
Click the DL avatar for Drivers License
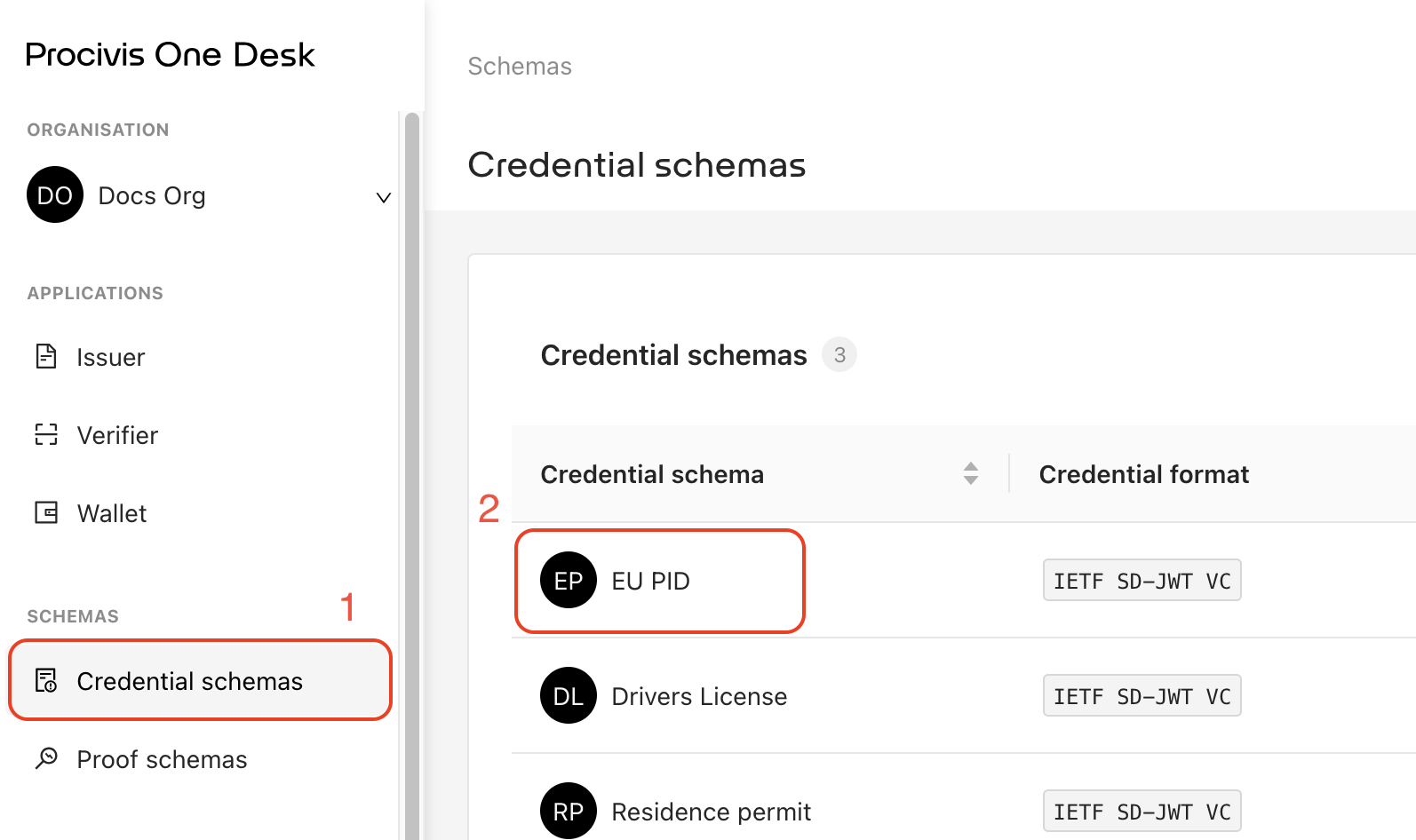569,695
